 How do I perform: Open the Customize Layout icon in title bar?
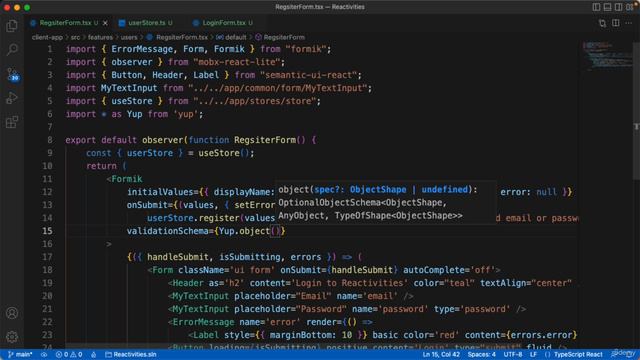click(x=629, y=7)
